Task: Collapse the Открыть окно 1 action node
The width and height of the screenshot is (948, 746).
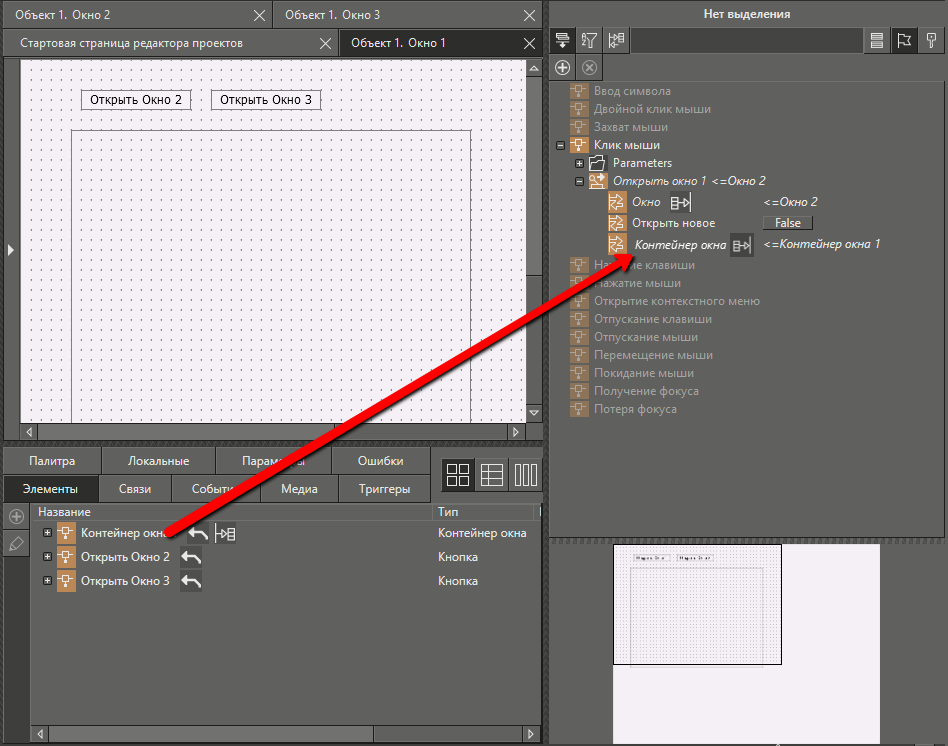Action: (579, 181)
